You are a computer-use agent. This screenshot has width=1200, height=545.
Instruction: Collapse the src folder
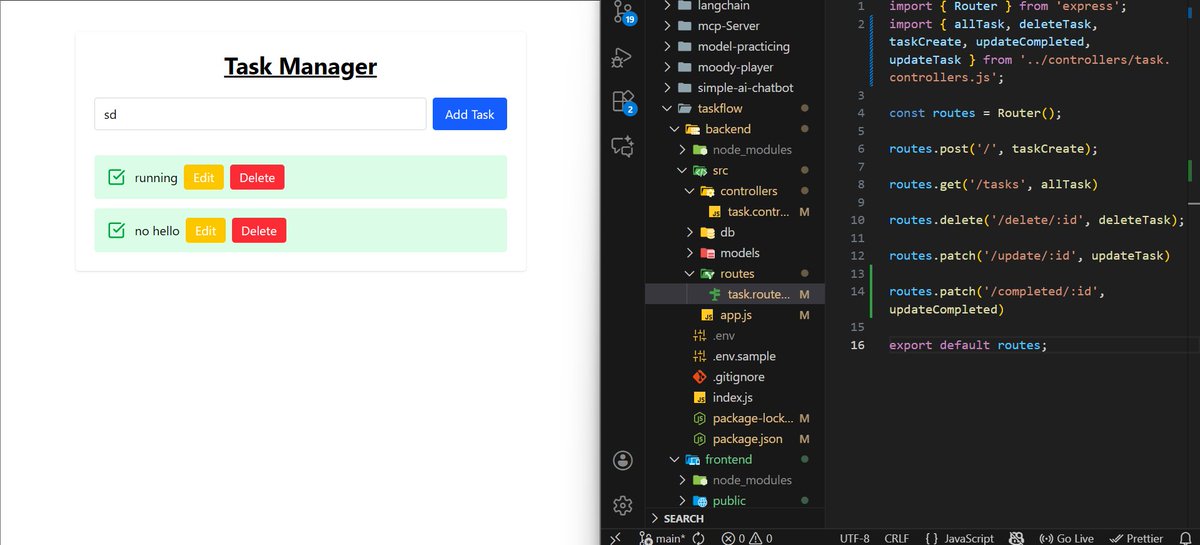(x=682, y=170)
